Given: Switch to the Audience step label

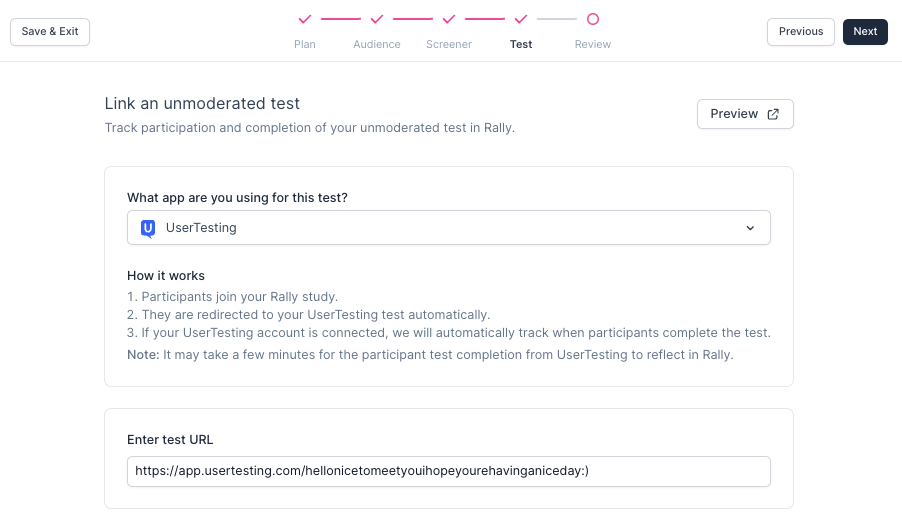Looking at the screenshot, I should pyautogui.click(x=377, y=44).
